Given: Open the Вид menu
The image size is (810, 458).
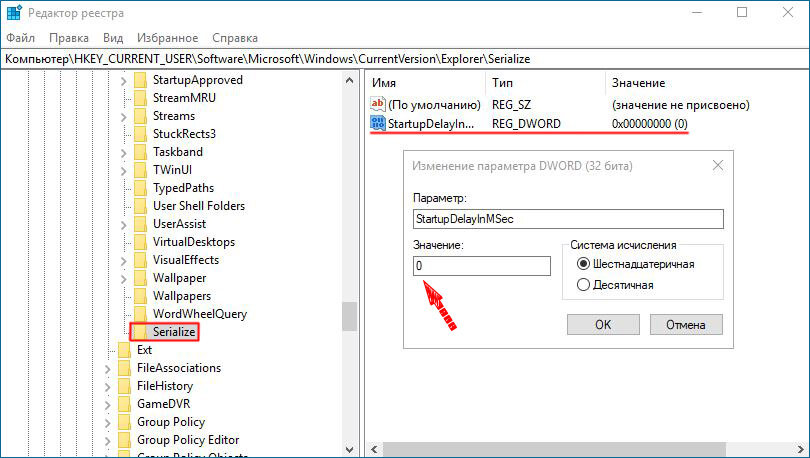Looking at the screenshot, I should pyautogui.click(x=113, y=38).
